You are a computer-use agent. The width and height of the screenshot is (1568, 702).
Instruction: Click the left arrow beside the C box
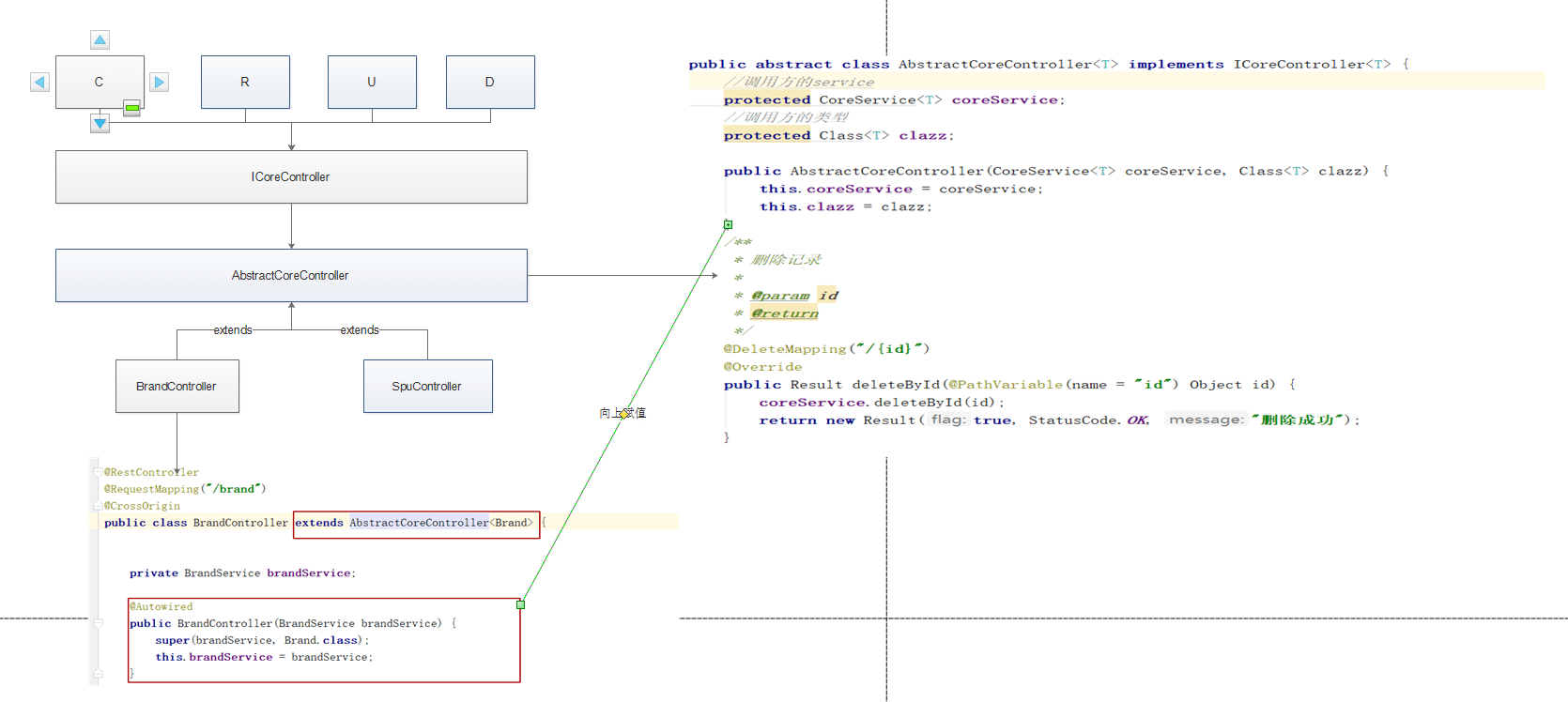click(39, 82)
